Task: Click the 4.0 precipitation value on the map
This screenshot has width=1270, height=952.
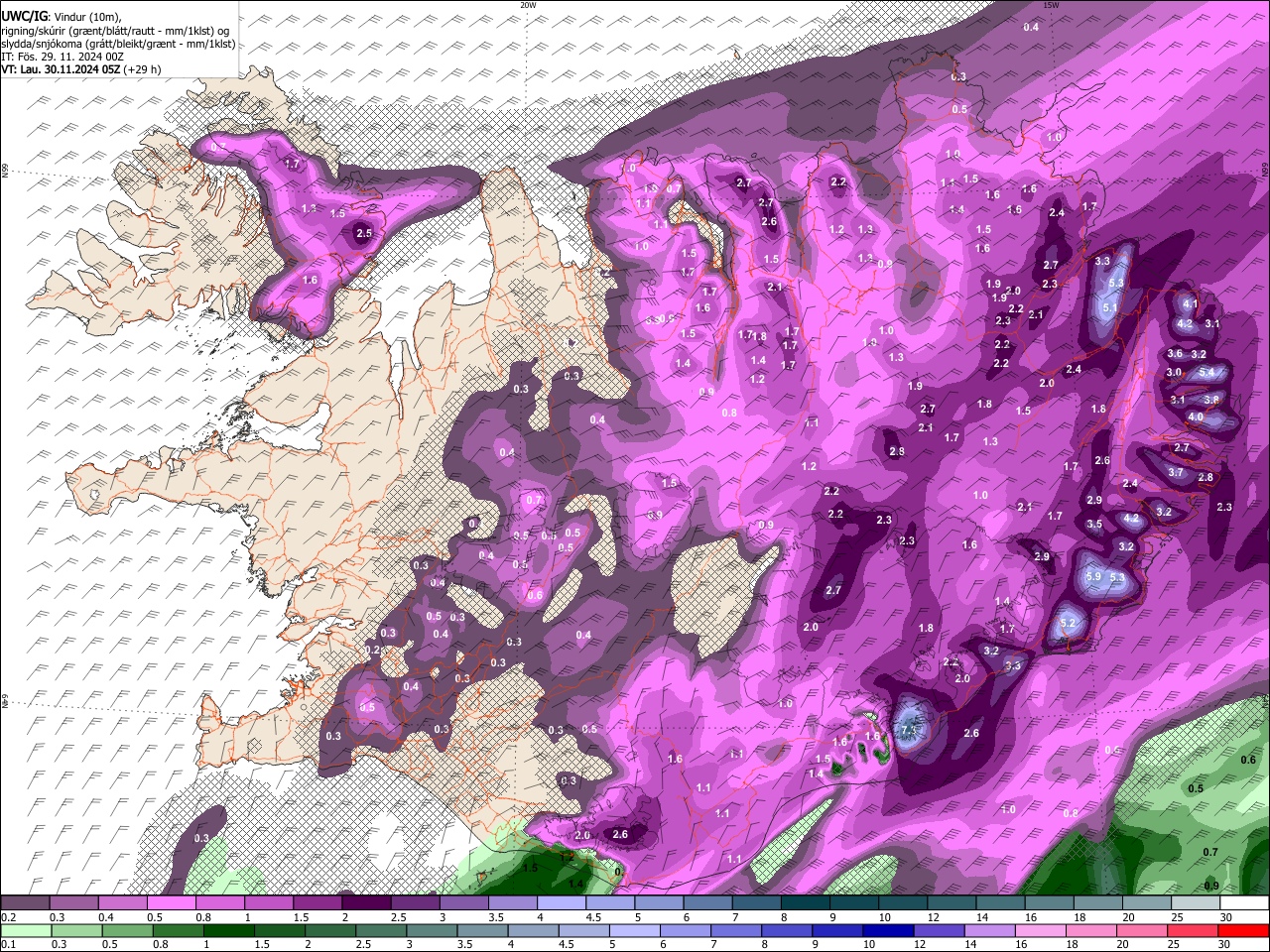Action: [1195, 417]
